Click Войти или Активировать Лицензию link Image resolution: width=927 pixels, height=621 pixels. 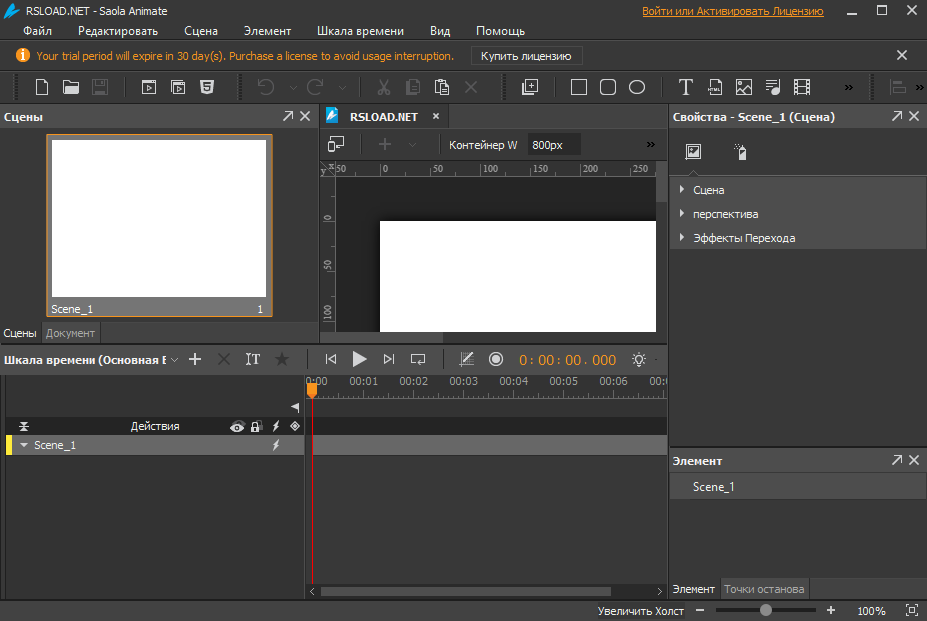coord(732,11)
